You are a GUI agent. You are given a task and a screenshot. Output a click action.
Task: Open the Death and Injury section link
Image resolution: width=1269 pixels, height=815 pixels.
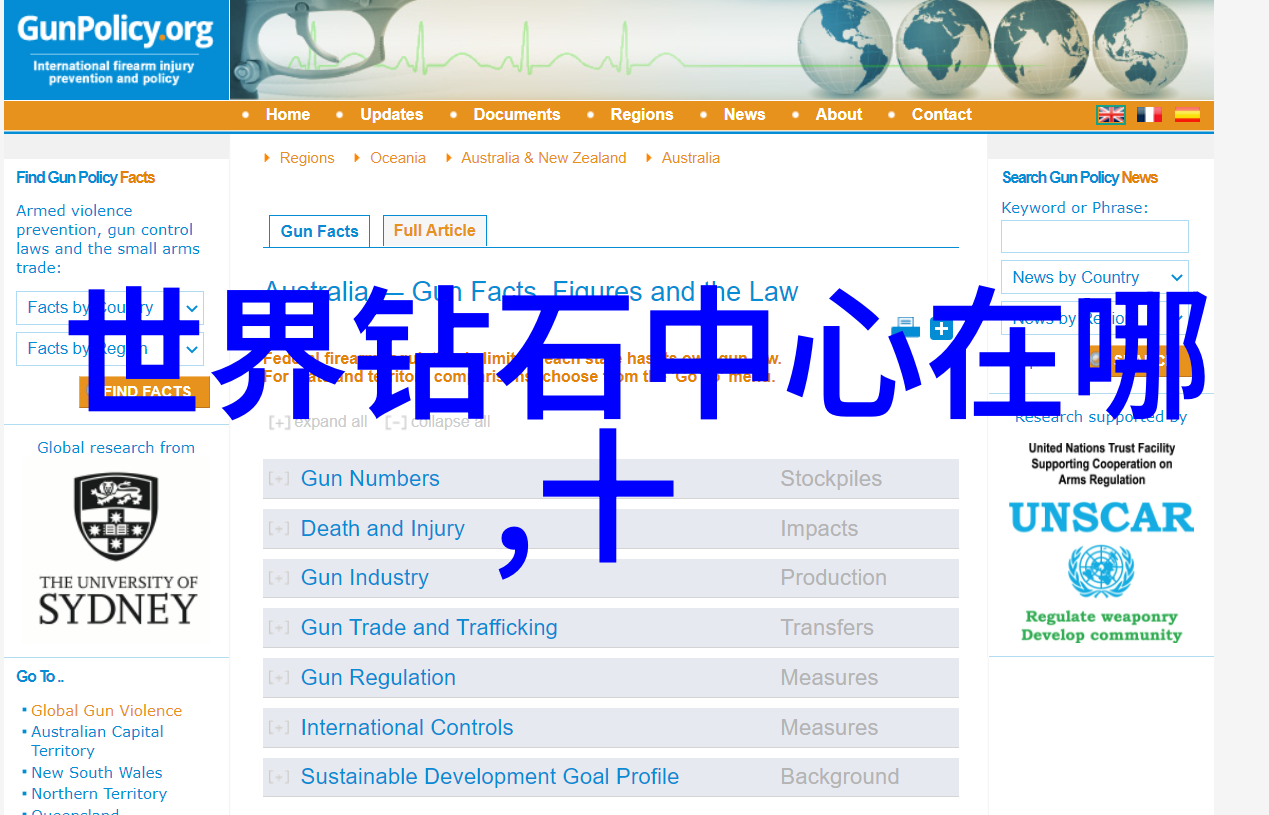coord(383,529)
